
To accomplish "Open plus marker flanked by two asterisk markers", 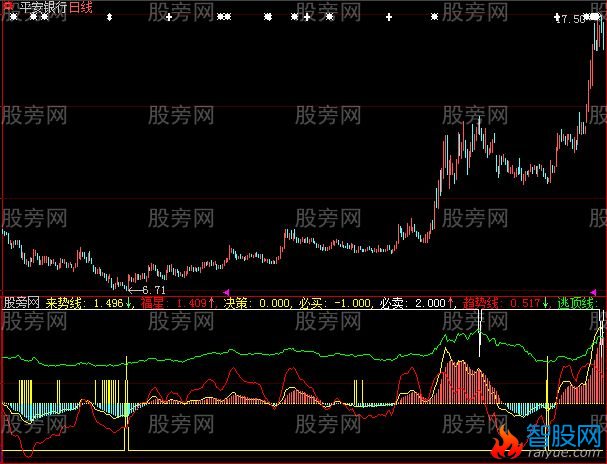I will click(307, 17).
